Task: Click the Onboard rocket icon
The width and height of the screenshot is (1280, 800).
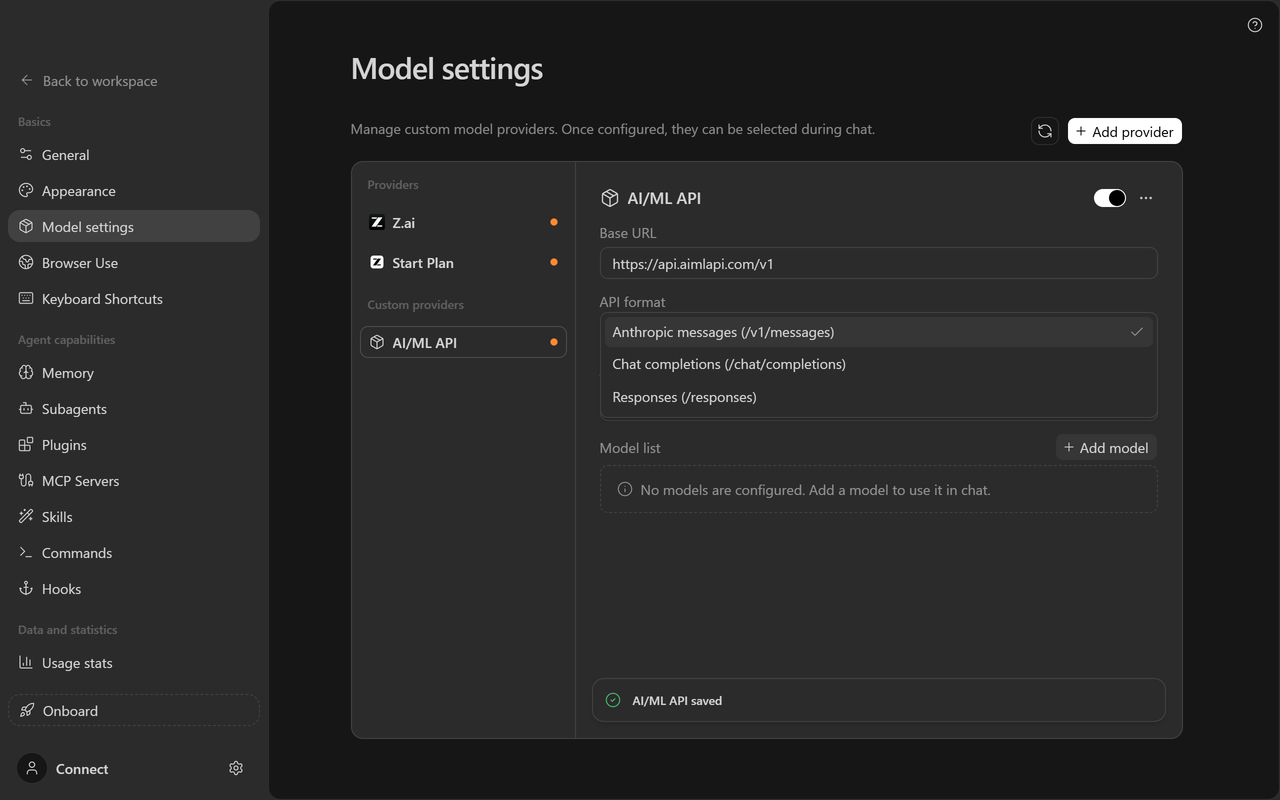Action: coord(27,711)
